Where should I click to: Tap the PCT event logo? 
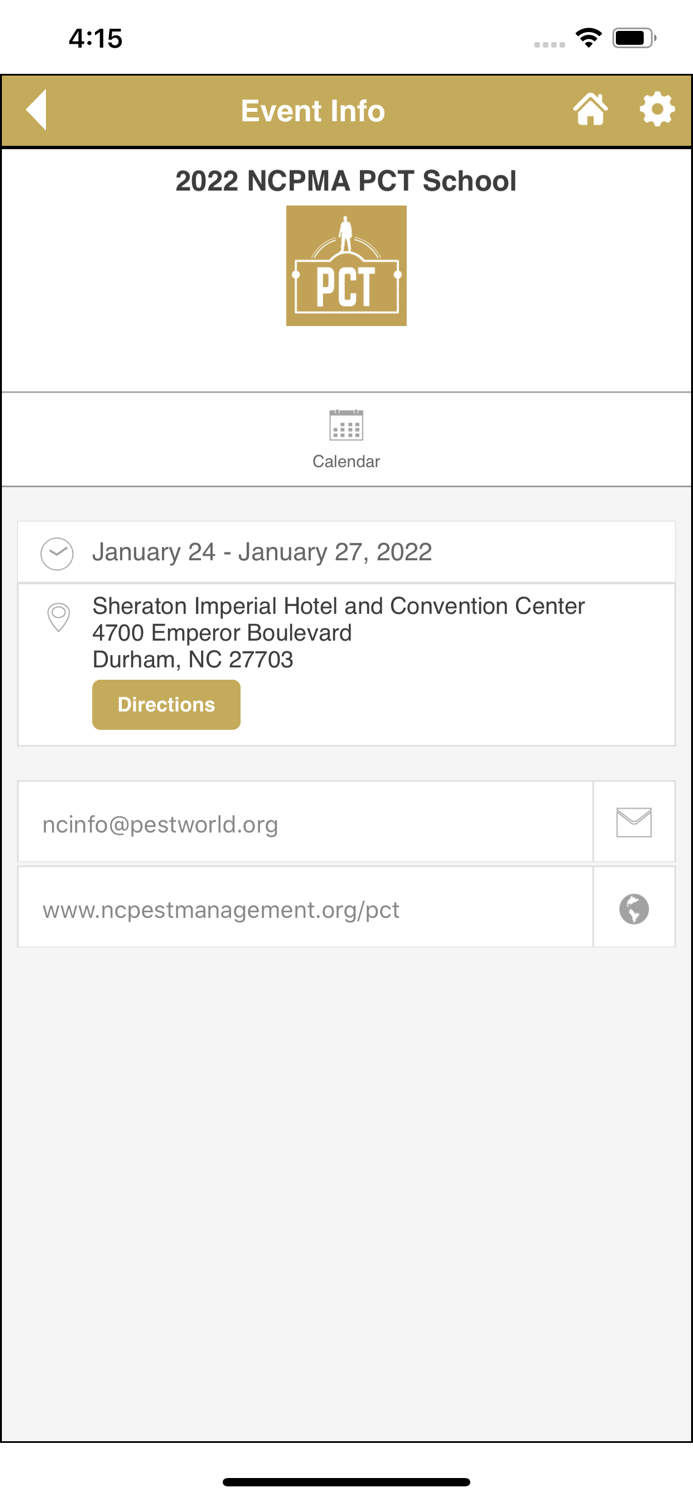(346, 266)
